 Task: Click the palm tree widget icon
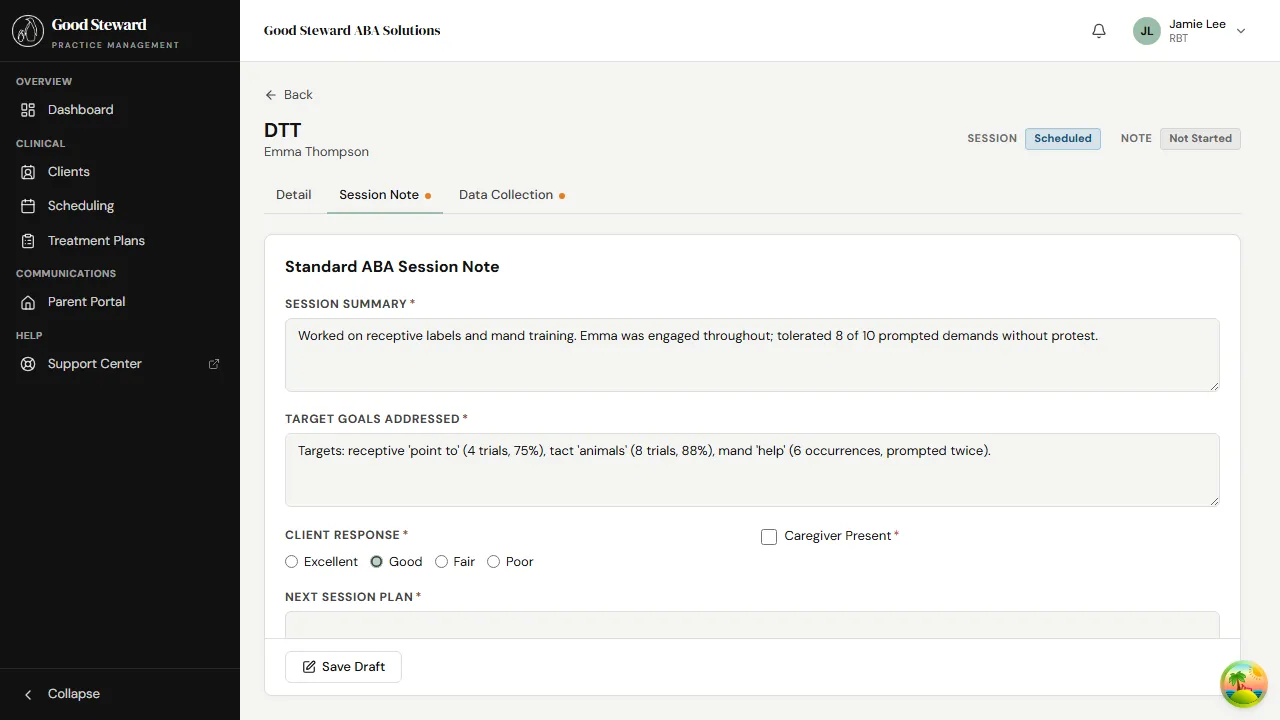(x=1243, y=684)
